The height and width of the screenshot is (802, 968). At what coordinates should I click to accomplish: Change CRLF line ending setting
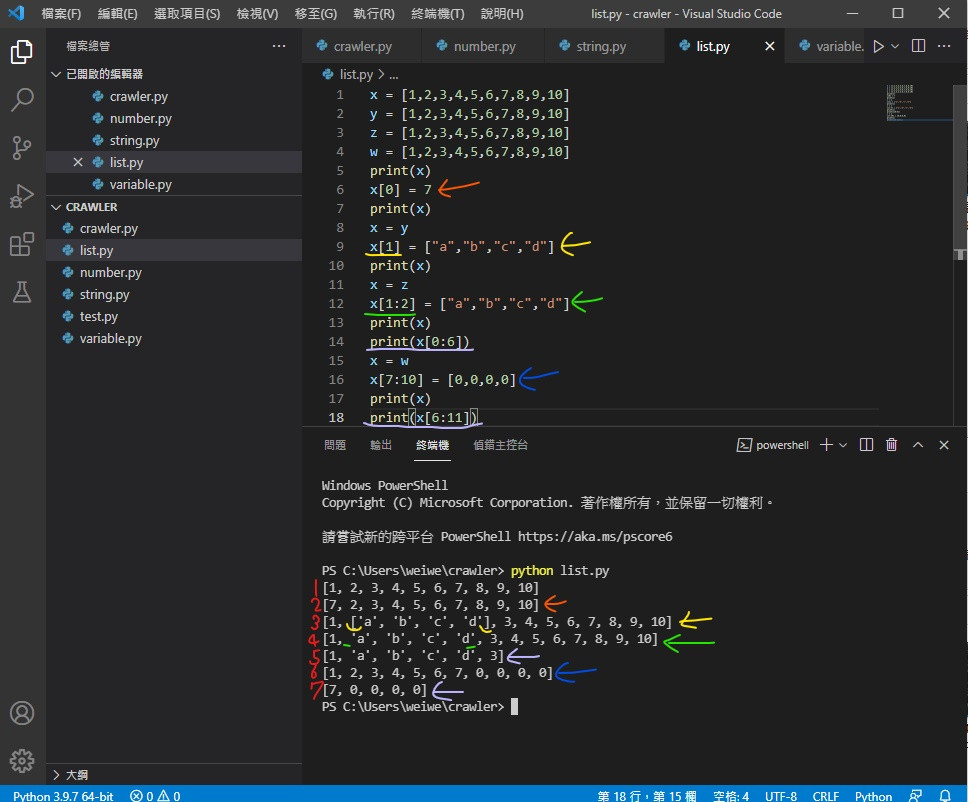pos(825,795)
